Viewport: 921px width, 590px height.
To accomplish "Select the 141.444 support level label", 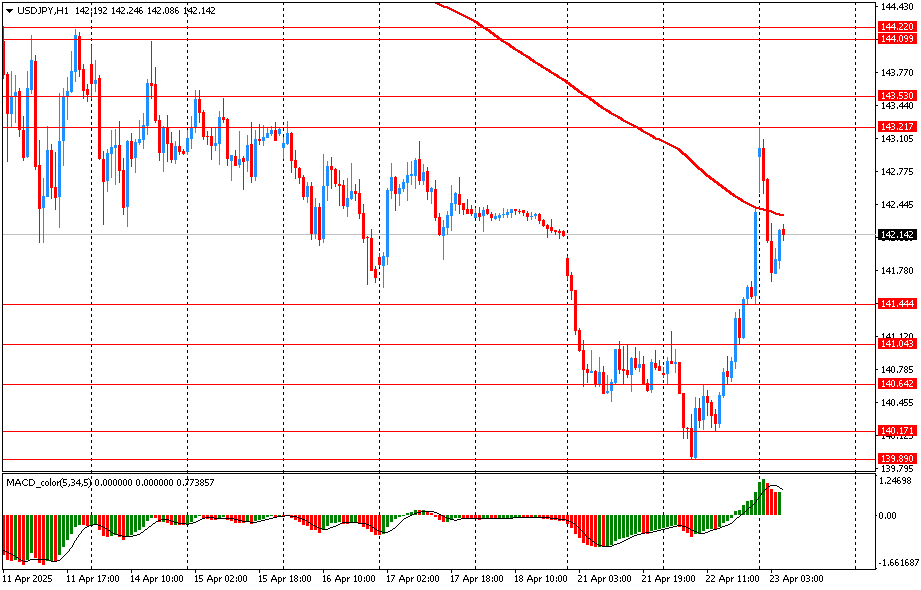I will point(895,303).
